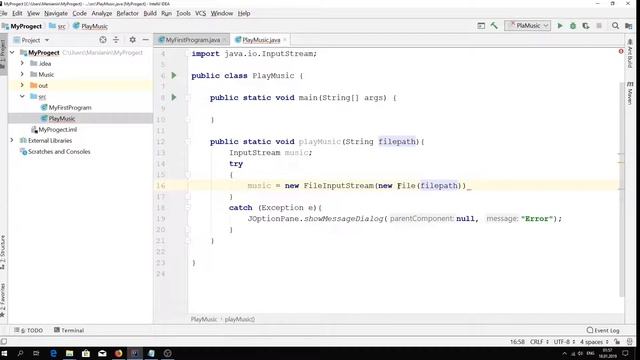Locate current file with the target icon
Screen dimensions: 640x360
103,40
